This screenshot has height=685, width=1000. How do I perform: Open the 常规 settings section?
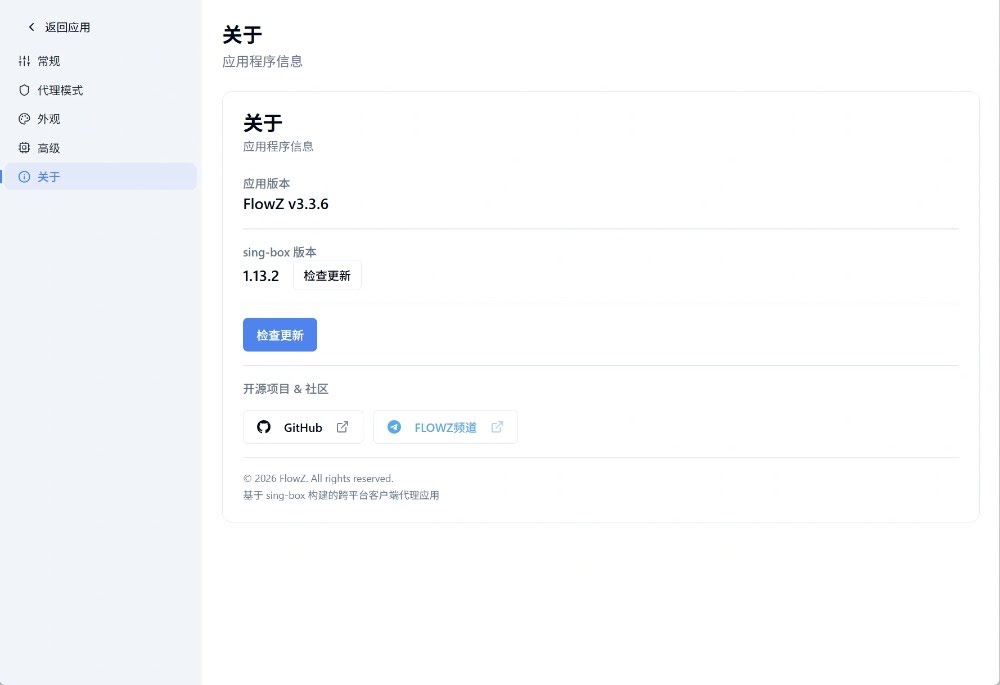pos(101,61)
